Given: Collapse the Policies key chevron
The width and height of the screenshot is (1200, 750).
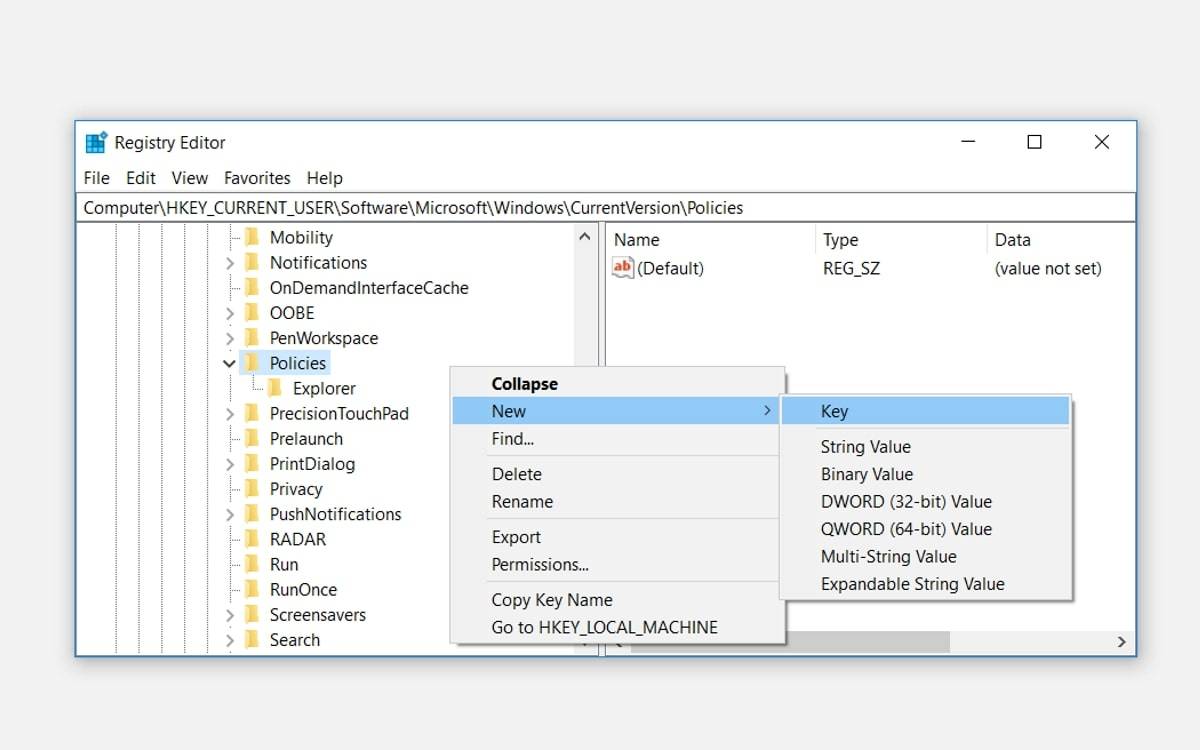Looking at the screenshot, I should (x=229, y=363).
